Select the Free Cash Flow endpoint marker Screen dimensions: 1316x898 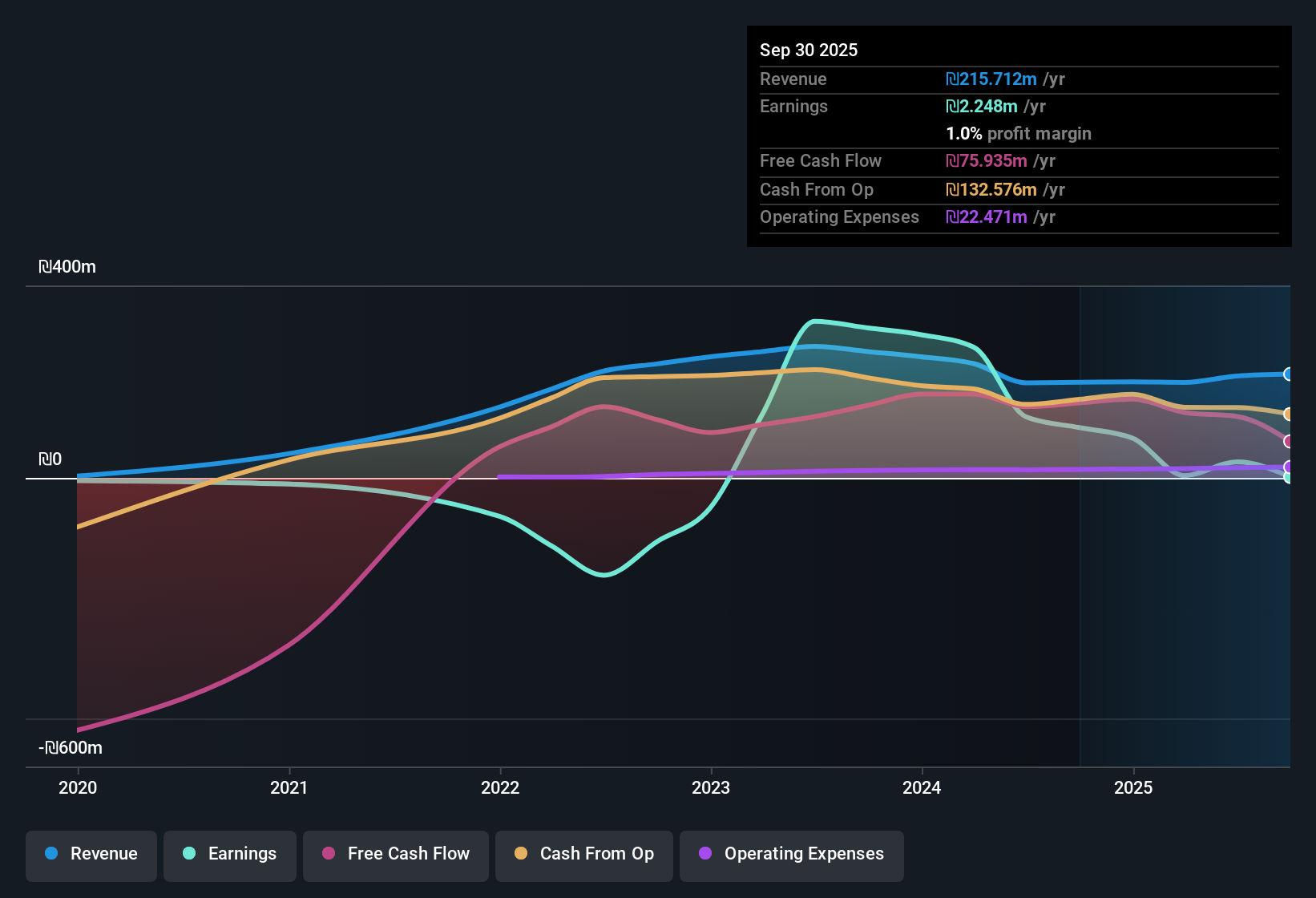tap(1288, 440)
